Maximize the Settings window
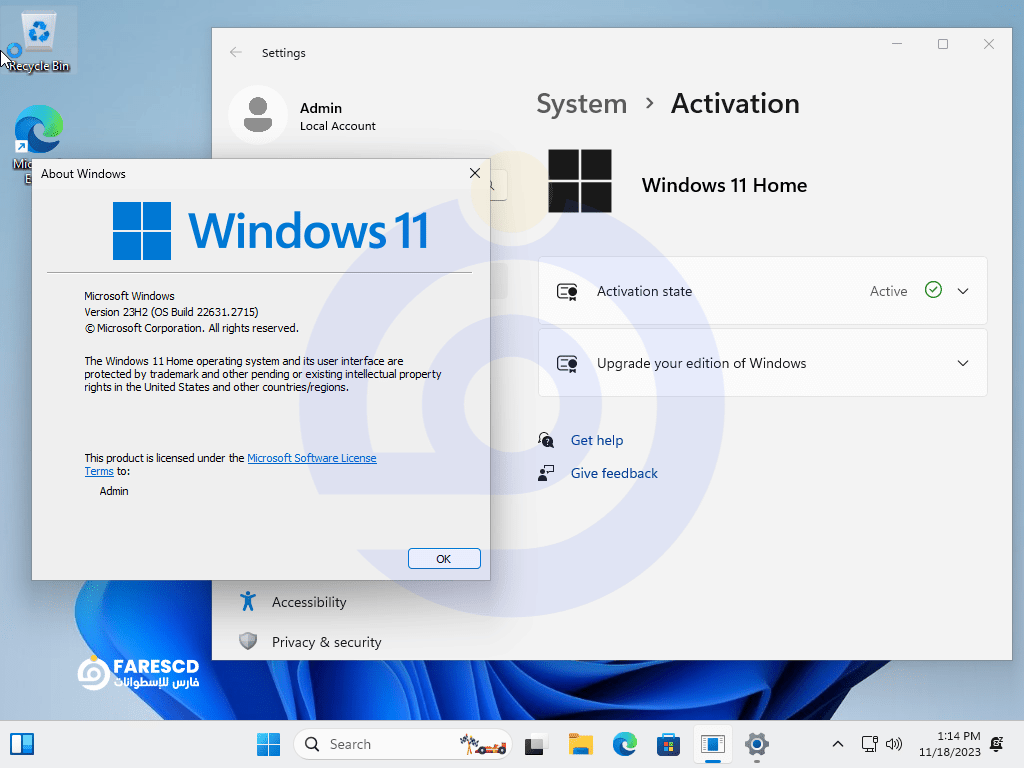The width and height of the screenshot is (1024, 768). click(x=943, y=44)
